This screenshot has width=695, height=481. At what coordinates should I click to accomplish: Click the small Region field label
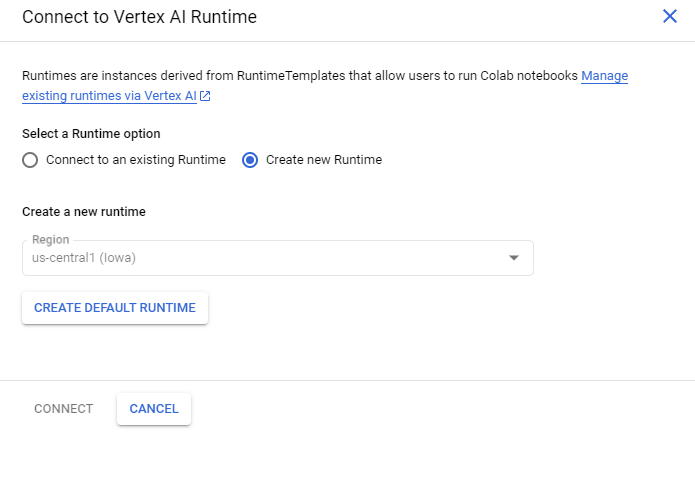point(50,240)
